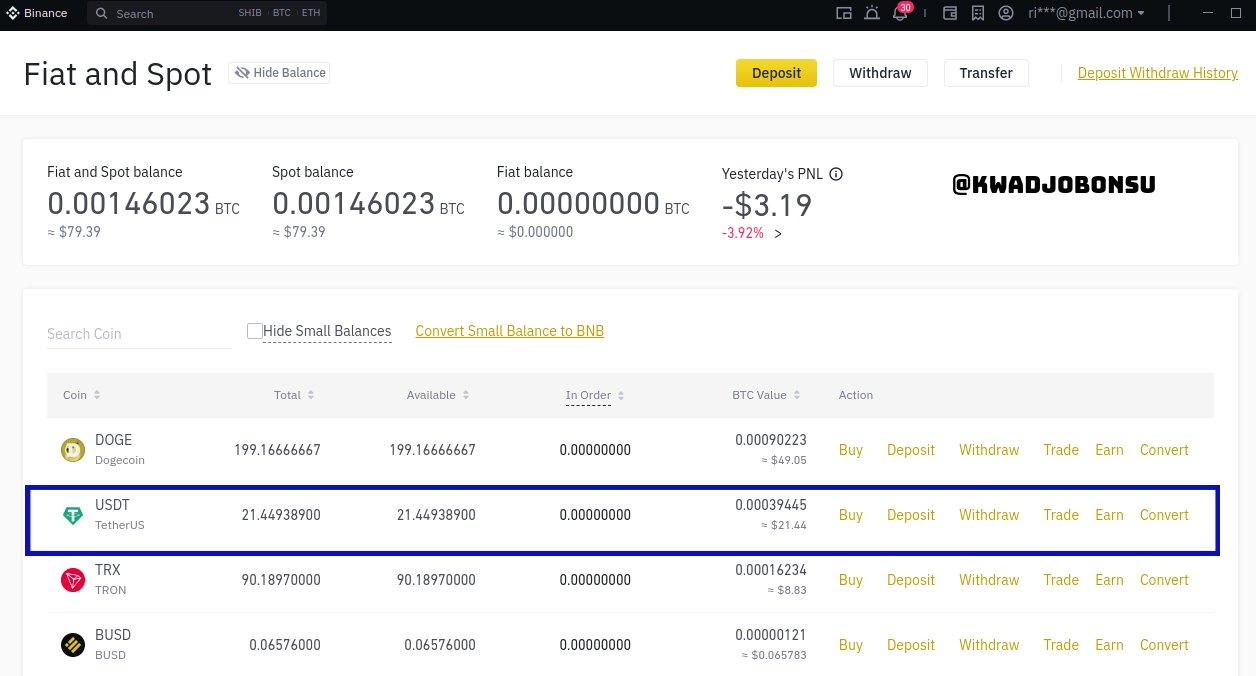Open Deposit Withdraw History link

pyautogui.click(x=1157, y=73)
